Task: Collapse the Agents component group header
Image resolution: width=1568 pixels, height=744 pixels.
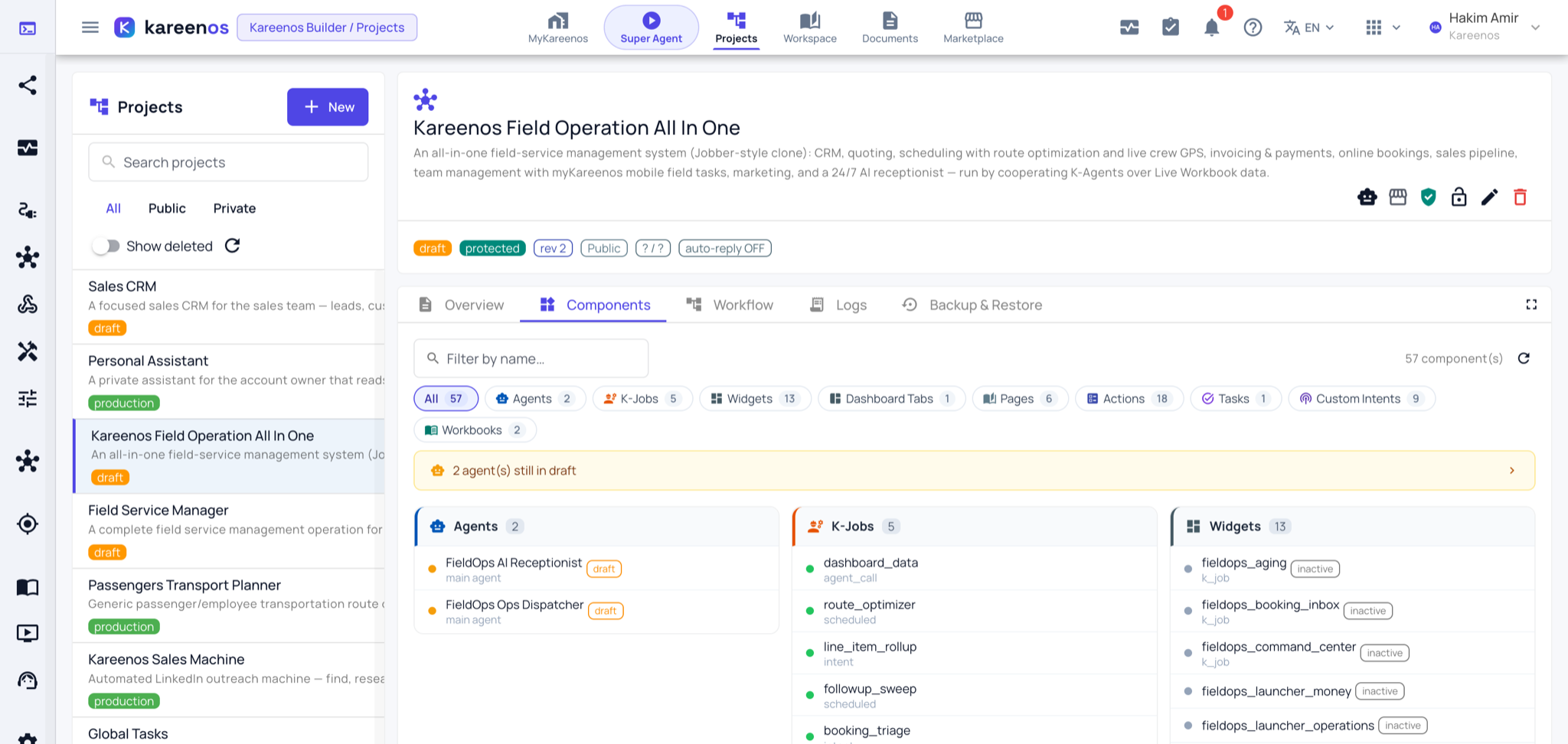Action: 597,527
